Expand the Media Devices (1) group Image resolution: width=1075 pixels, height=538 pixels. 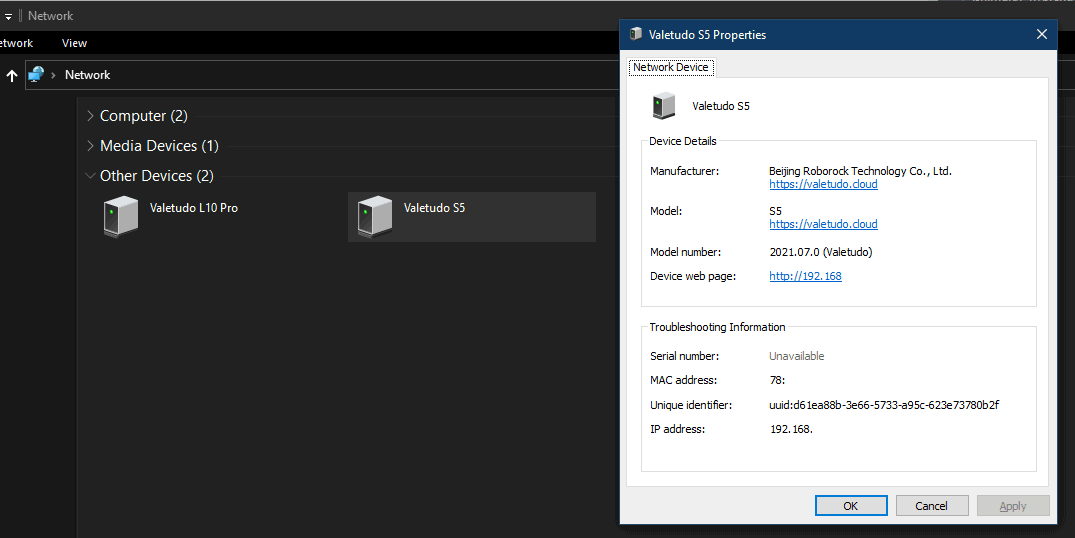90,146
